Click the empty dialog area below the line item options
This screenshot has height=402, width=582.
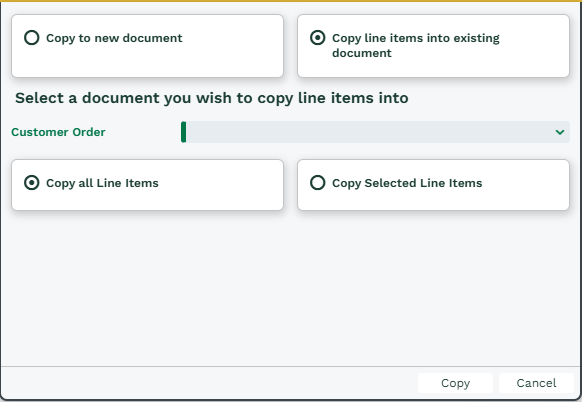(x=291, y=290)
